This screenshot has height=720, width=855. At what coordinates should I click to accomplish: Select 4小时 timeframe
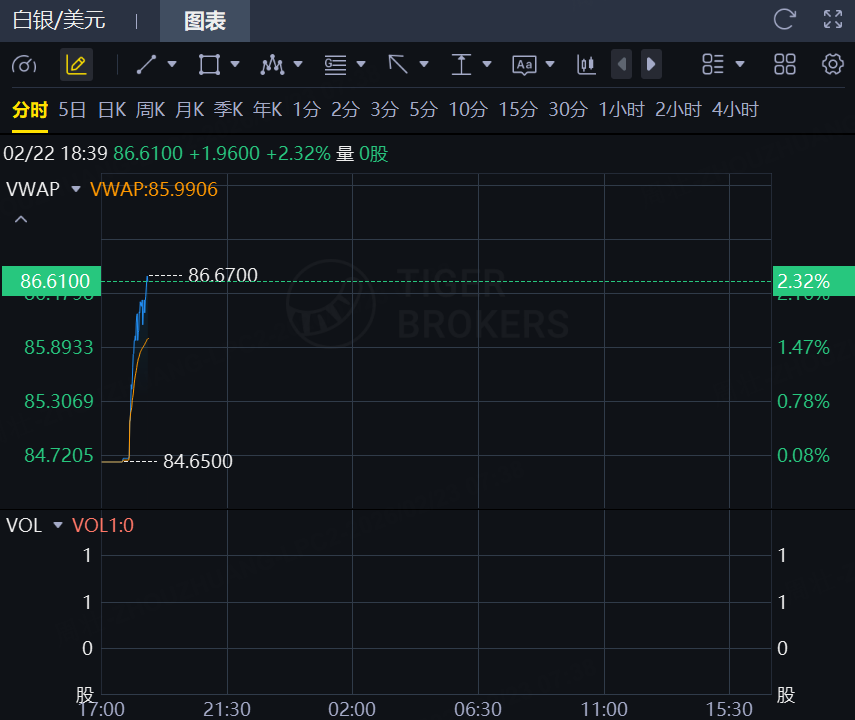[x=735, y=110]
